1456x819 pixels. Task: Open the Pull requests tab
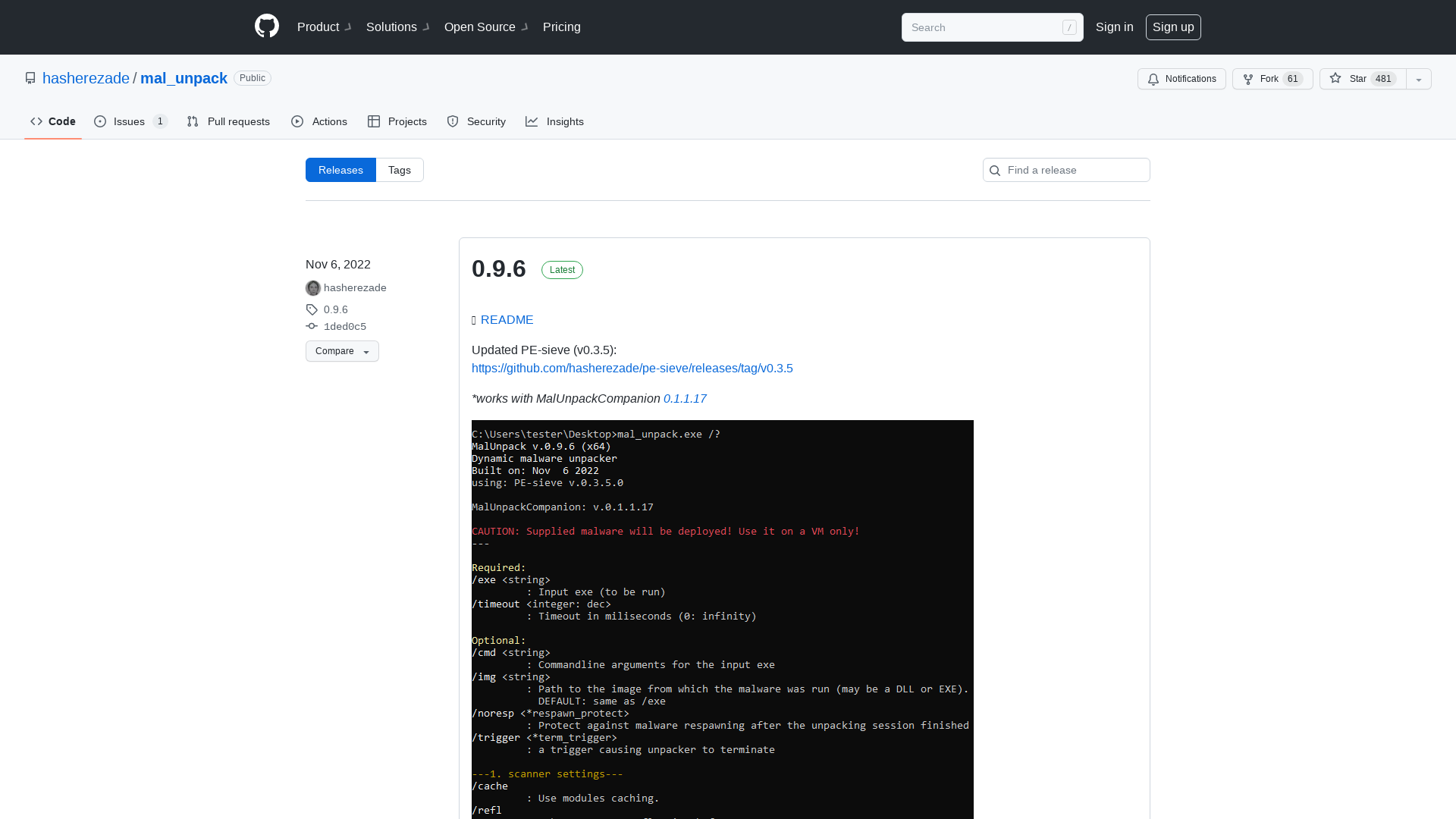228,121
